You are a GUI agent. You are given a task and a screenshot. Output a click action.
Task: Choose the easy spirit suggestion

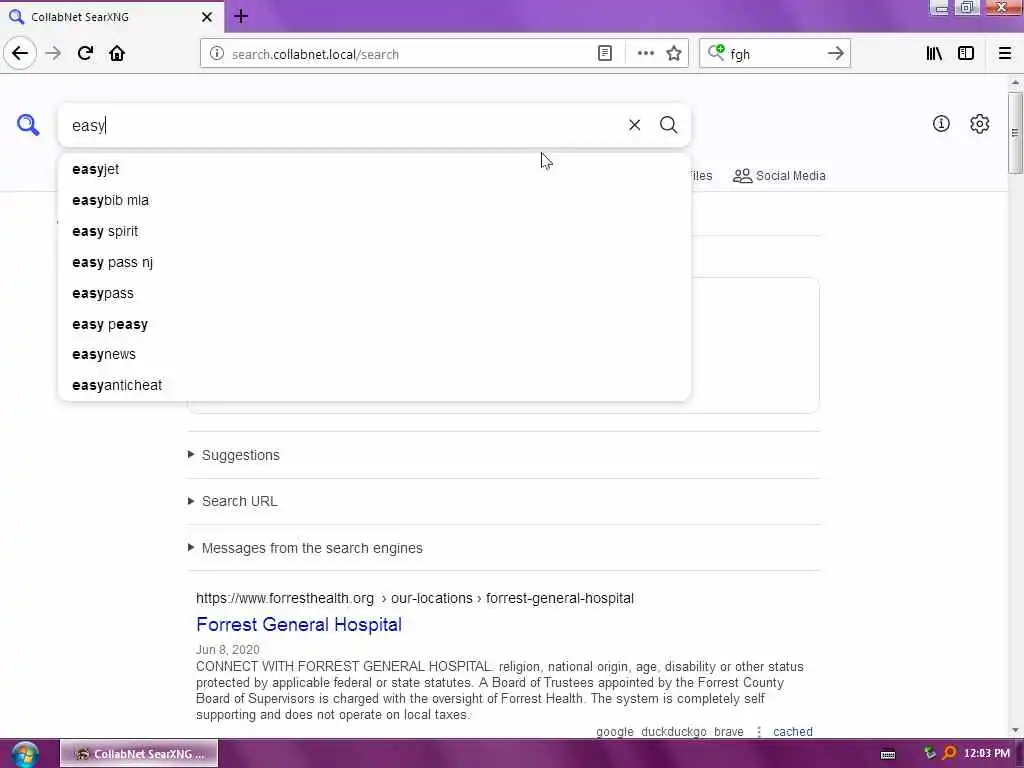tap(374, 231)
